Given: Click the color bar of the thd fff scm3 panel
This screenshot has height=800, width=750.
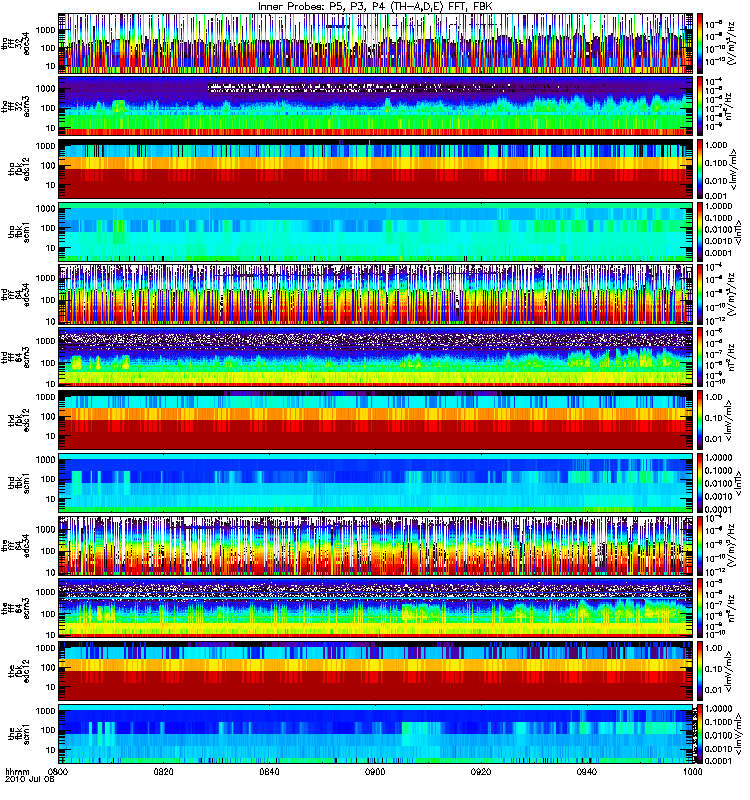Looking at the screenshot, I should click(699, 357).
